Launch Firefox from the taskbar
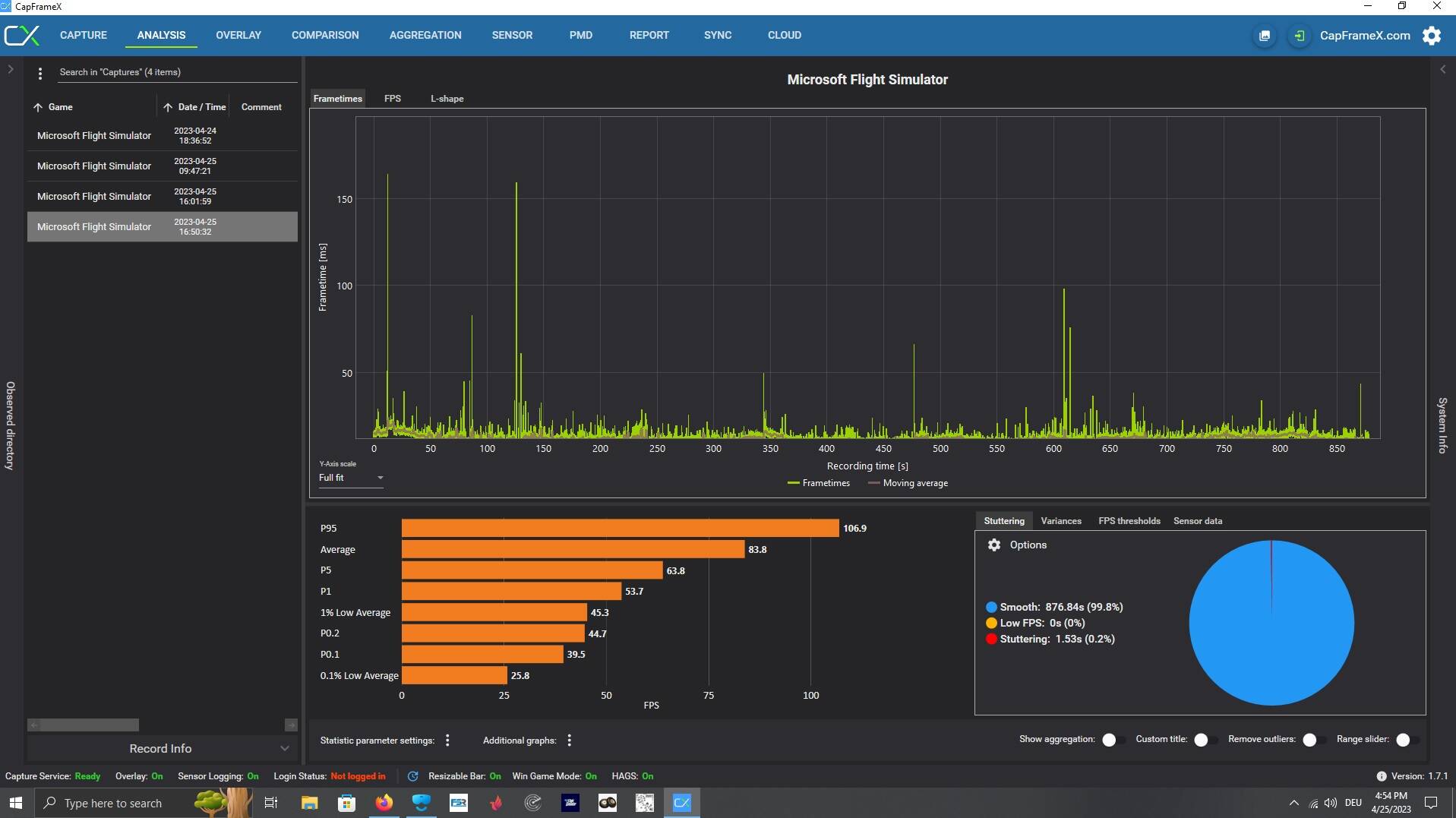This screenshot has height=818, width=1456. (384, 803)
